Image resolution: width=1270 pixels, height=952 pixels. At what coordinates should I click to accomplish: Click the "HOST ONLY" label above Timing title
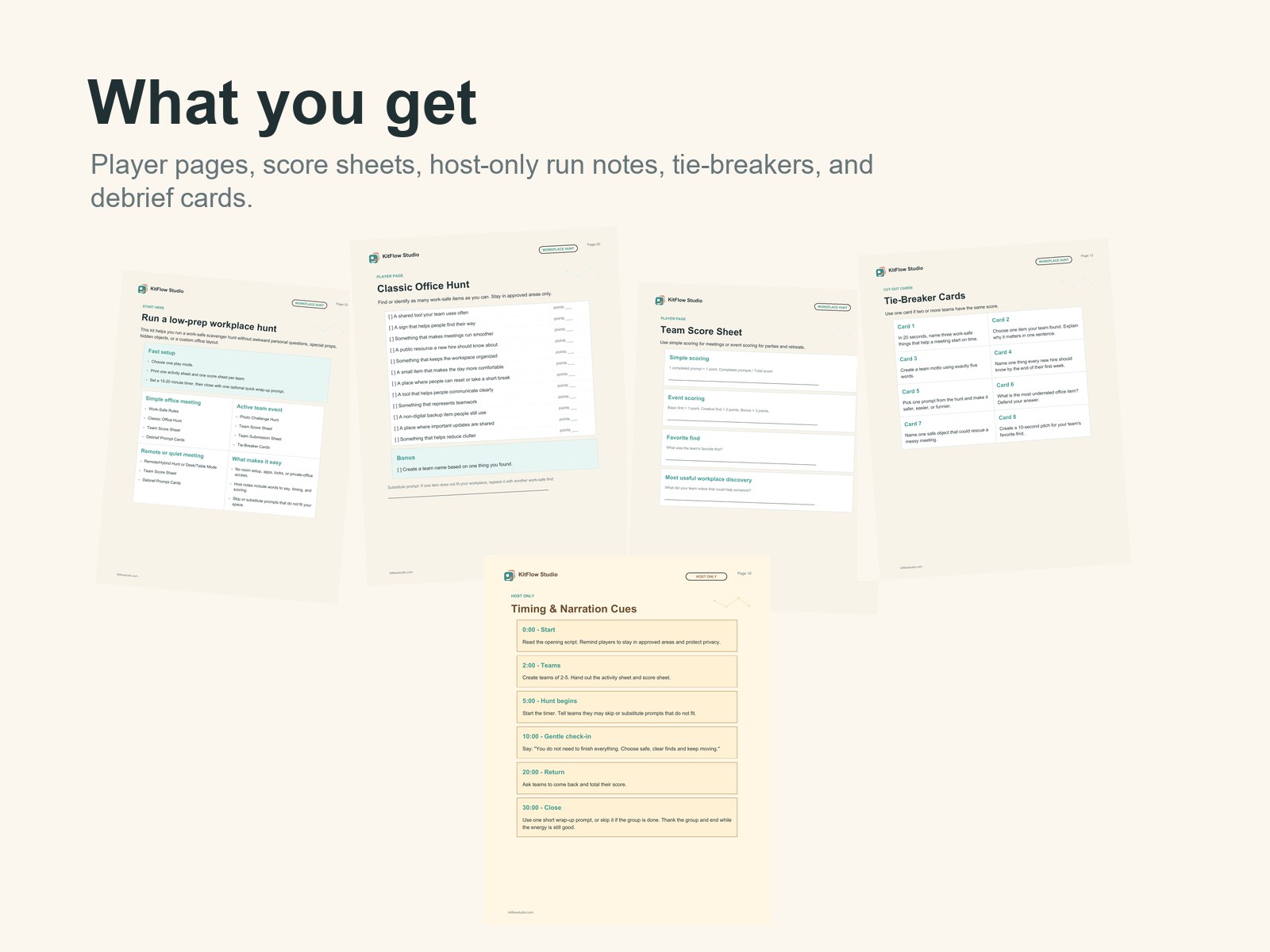[x=522, y=596]
